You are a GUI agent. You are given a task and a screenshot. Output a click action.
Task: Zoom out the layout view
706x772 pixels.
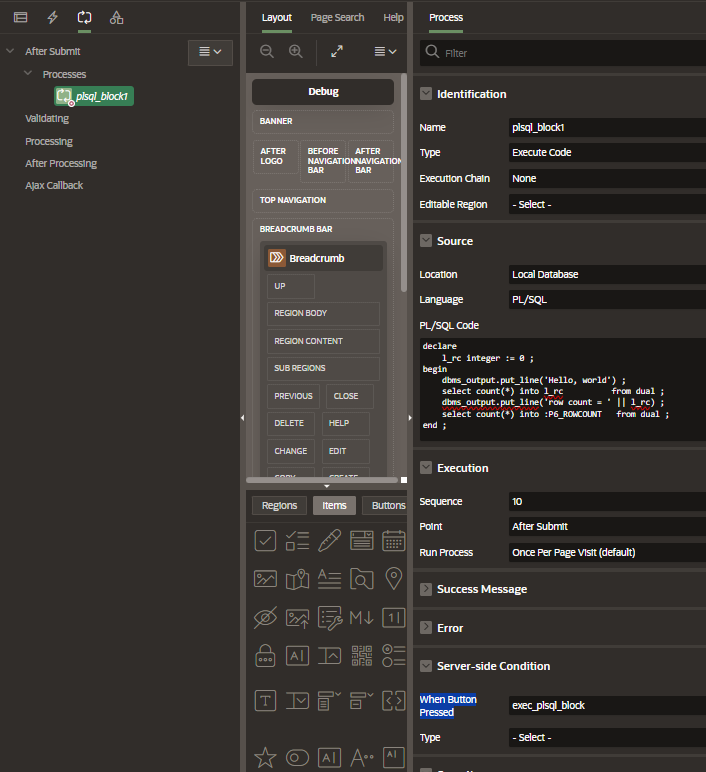click(x=266, y=52)
